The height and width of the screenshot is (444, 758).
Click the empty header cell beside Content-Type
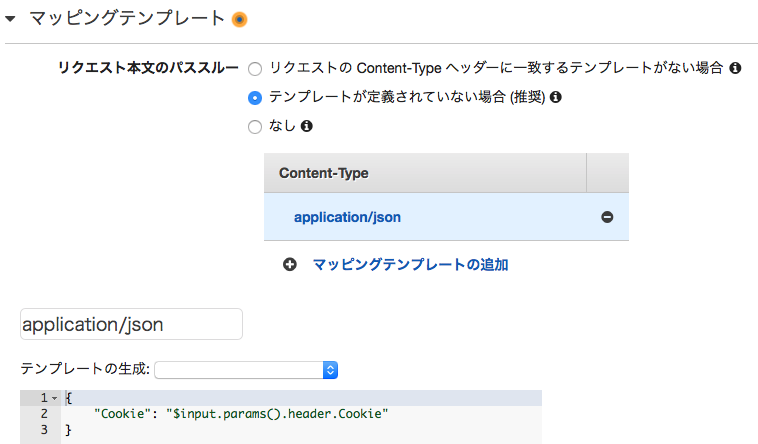(607, 173)
